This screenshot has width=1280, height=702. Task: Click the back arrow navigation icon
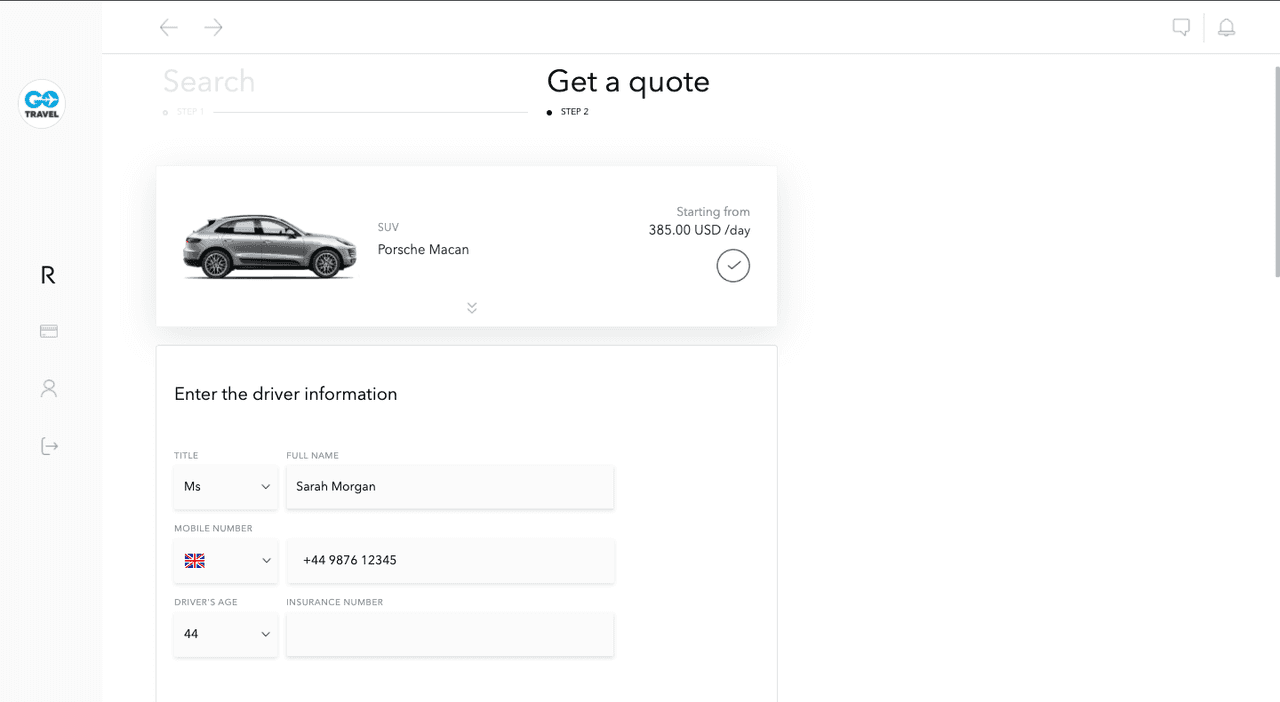tap(169, 28)
